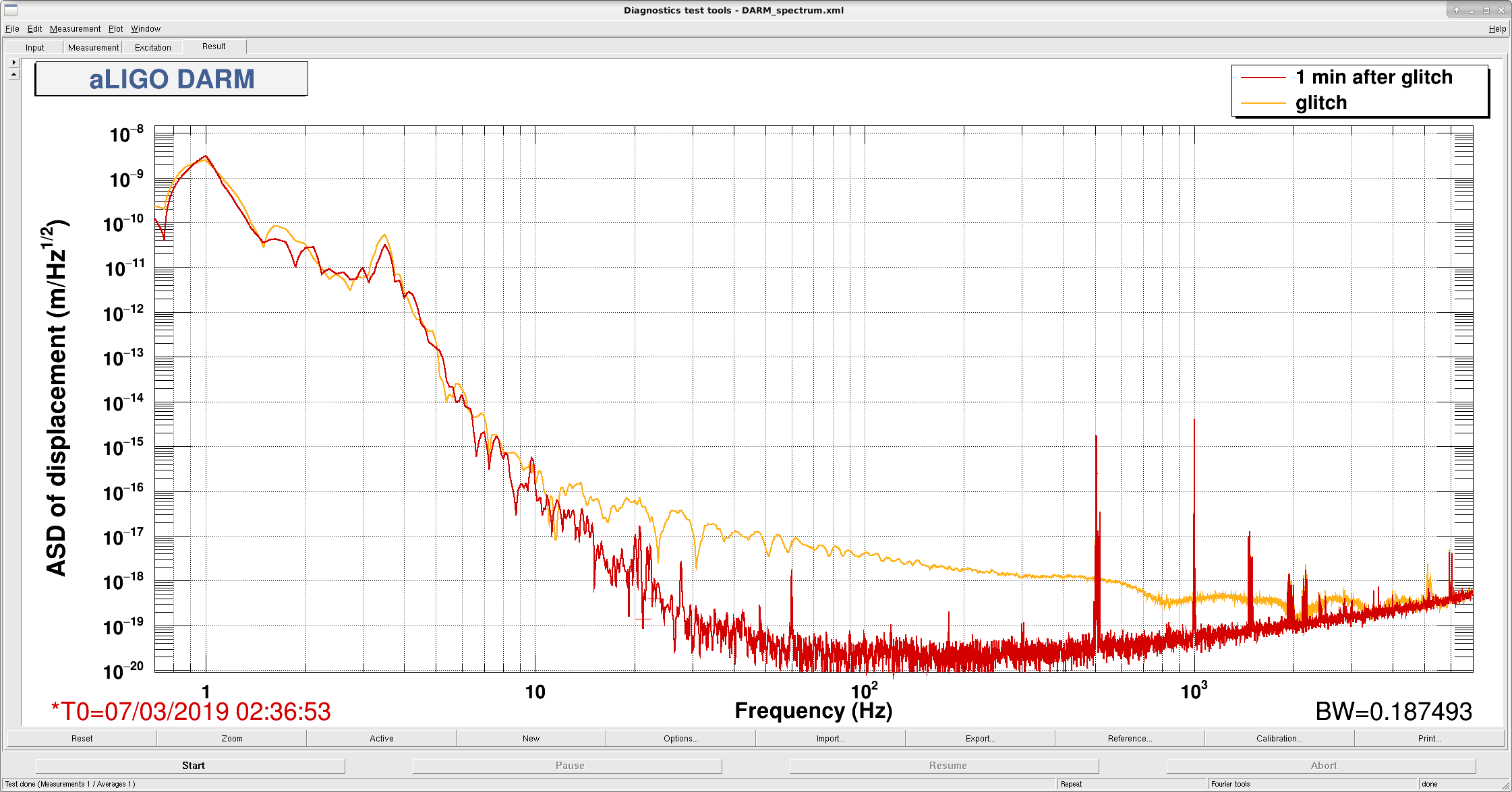
Task: Switch to the Excitation tab
Action: pos(153,47)
